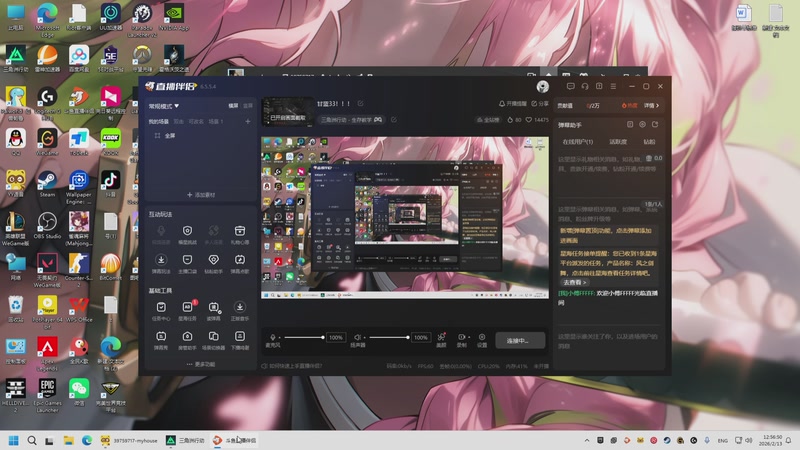
Task: Click 添加素材 add source
Action: [201, 195]
